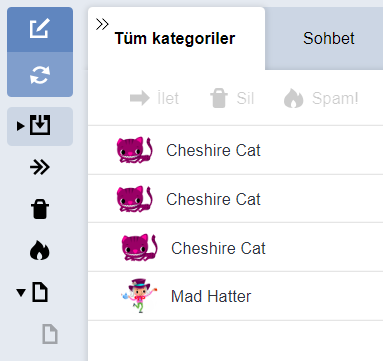Open the drafts folder page icon
The height and width of the screenshot is (361, 383).
click(x=40, y=292)
